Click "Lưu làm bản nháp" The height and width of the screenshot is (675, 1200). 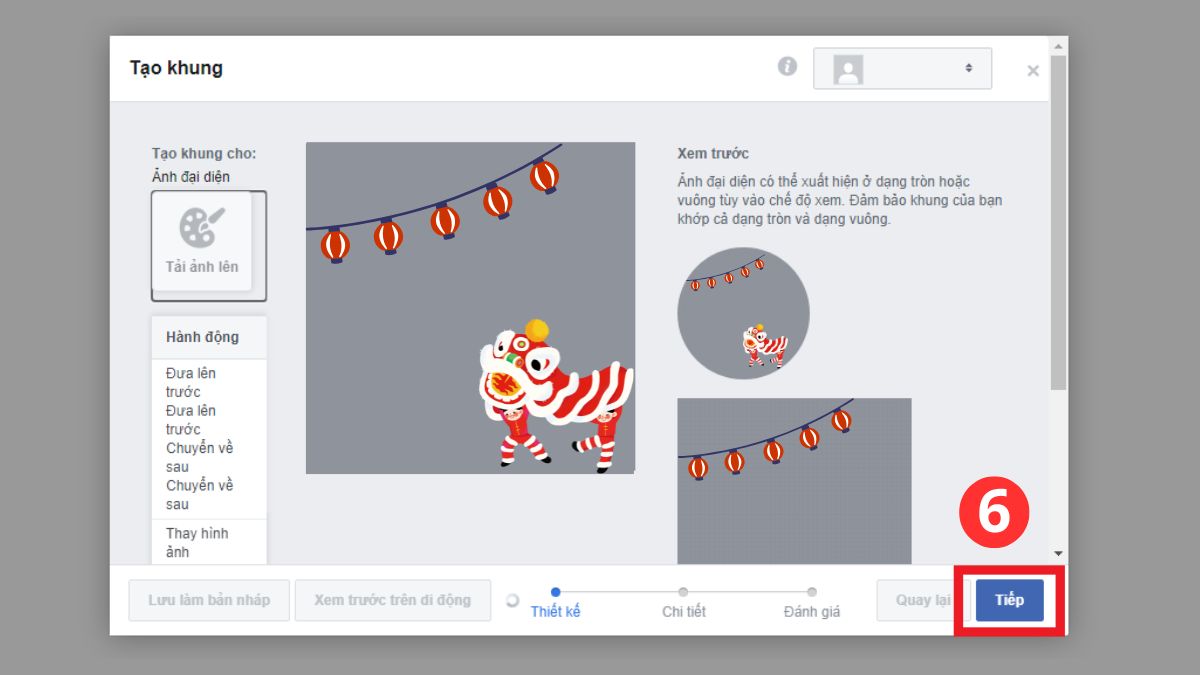coord(208,599)
